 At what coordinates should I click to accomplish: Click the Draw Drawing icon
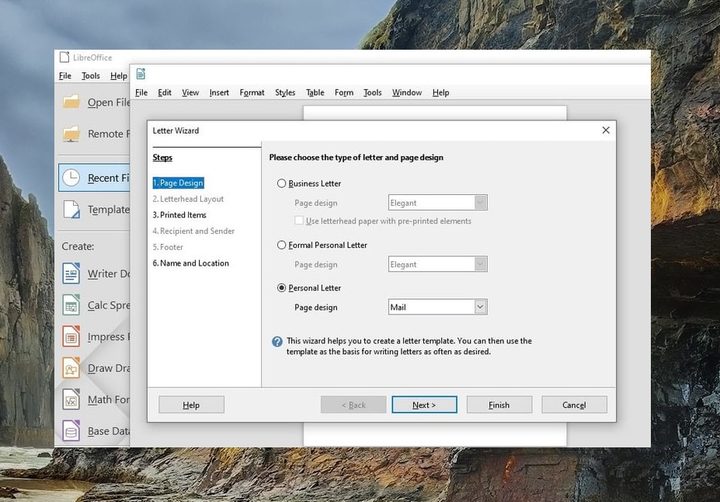[71, 368]
